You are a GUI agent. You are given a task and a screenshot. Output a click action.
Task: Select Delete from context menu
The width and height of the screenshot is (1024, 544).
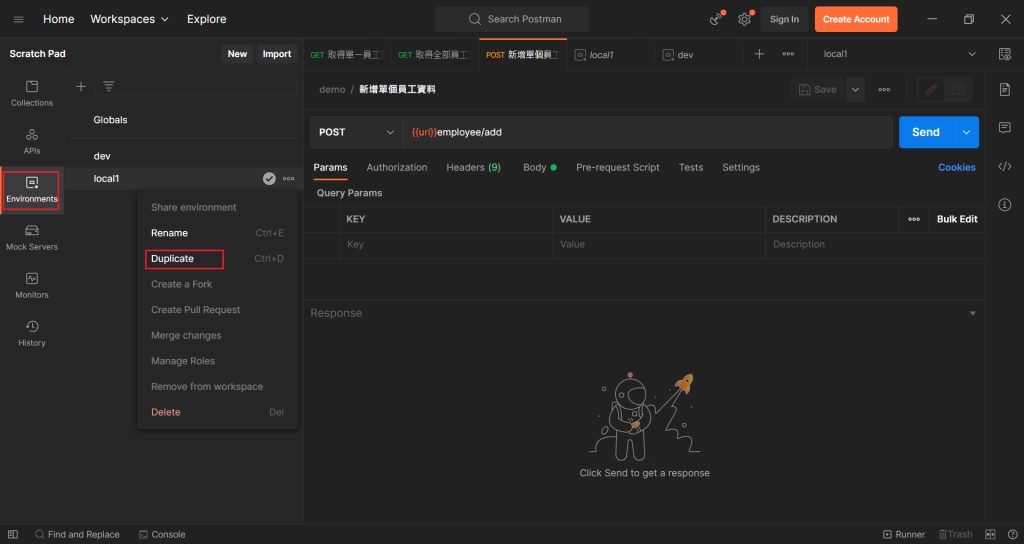click(166, 412)
